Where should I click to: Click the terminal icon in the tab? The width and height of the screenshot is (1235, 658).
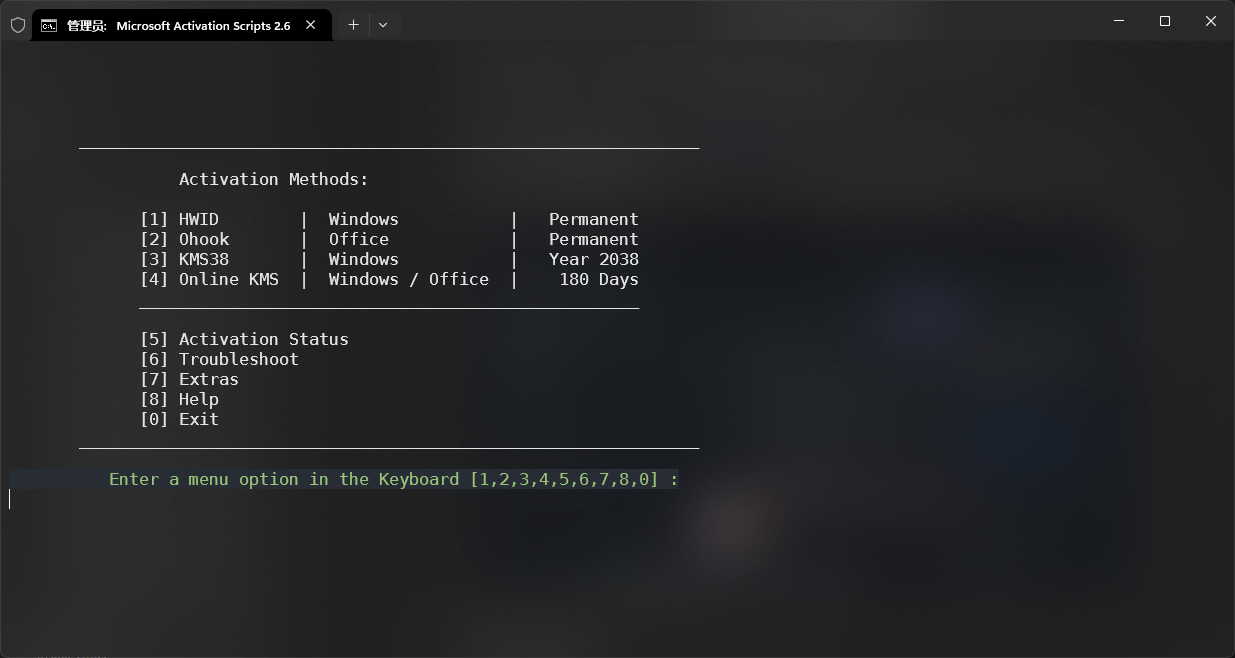(48, 26)
